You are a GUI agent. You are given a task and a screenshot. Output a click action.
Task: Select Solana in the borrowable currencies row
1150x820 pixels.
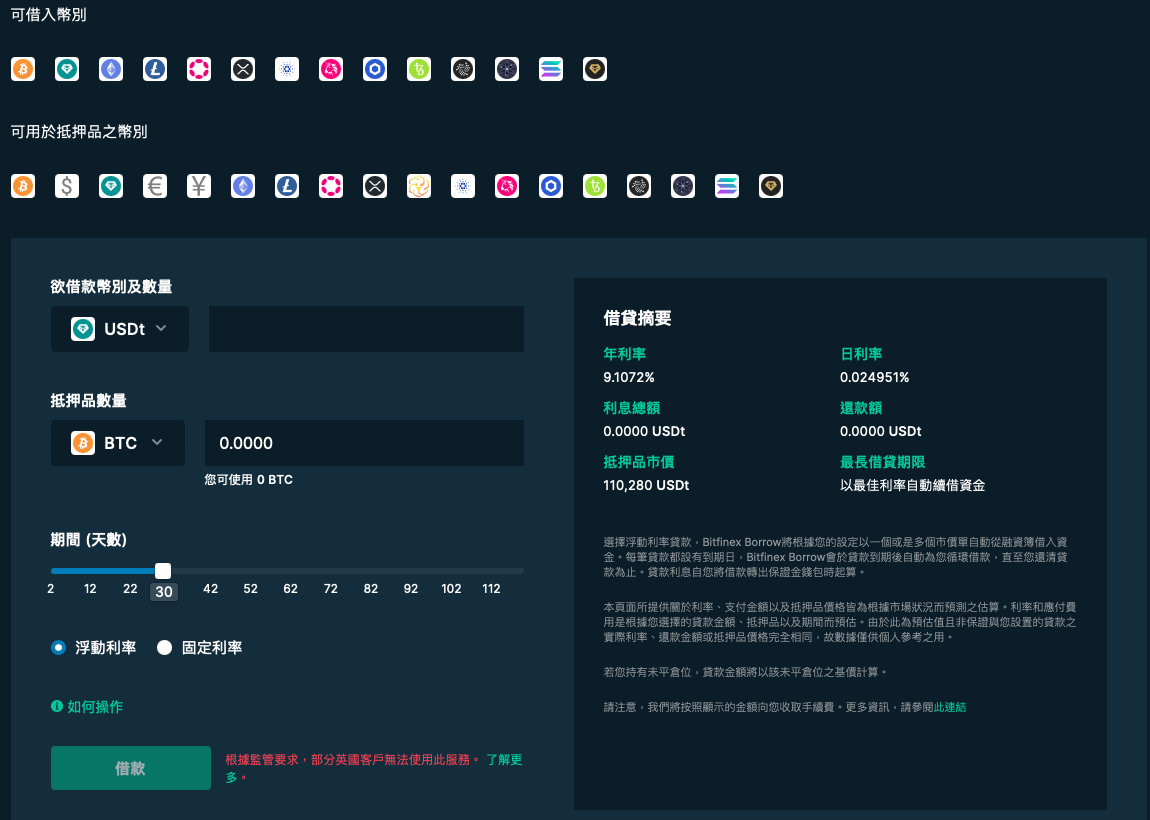coord(551,69)
